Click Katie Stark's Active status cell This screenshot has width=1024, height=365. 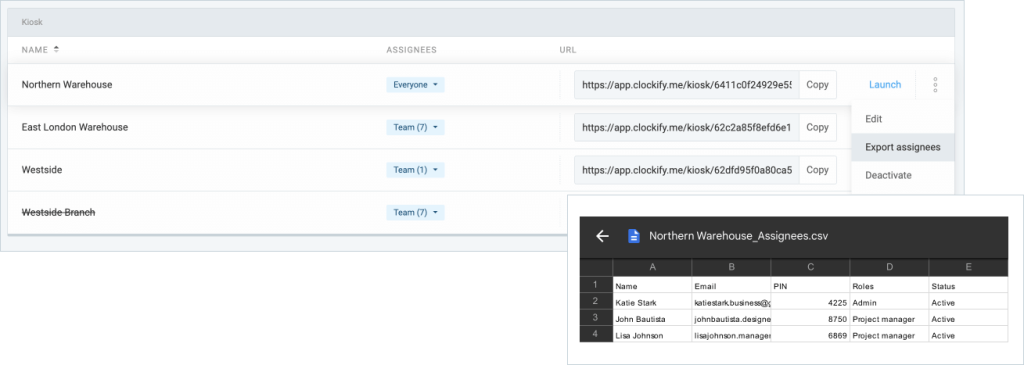[x=968, y=302]
